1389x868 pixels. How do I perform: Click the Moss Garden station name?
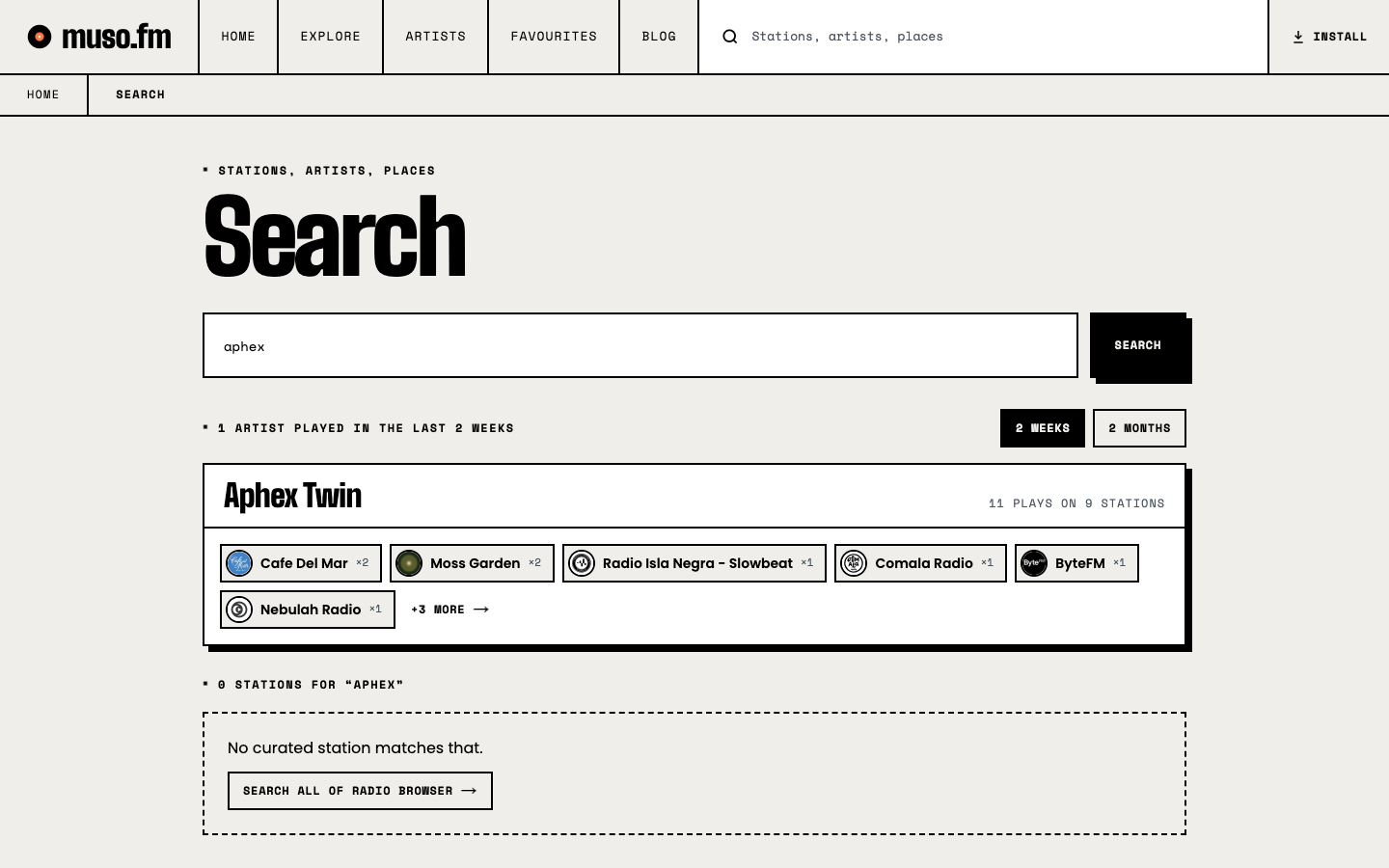476,563
